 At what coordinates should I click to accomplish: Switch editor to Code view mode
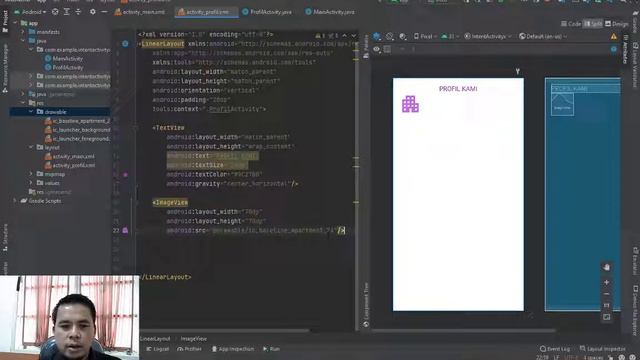click(x=571, y=24)
